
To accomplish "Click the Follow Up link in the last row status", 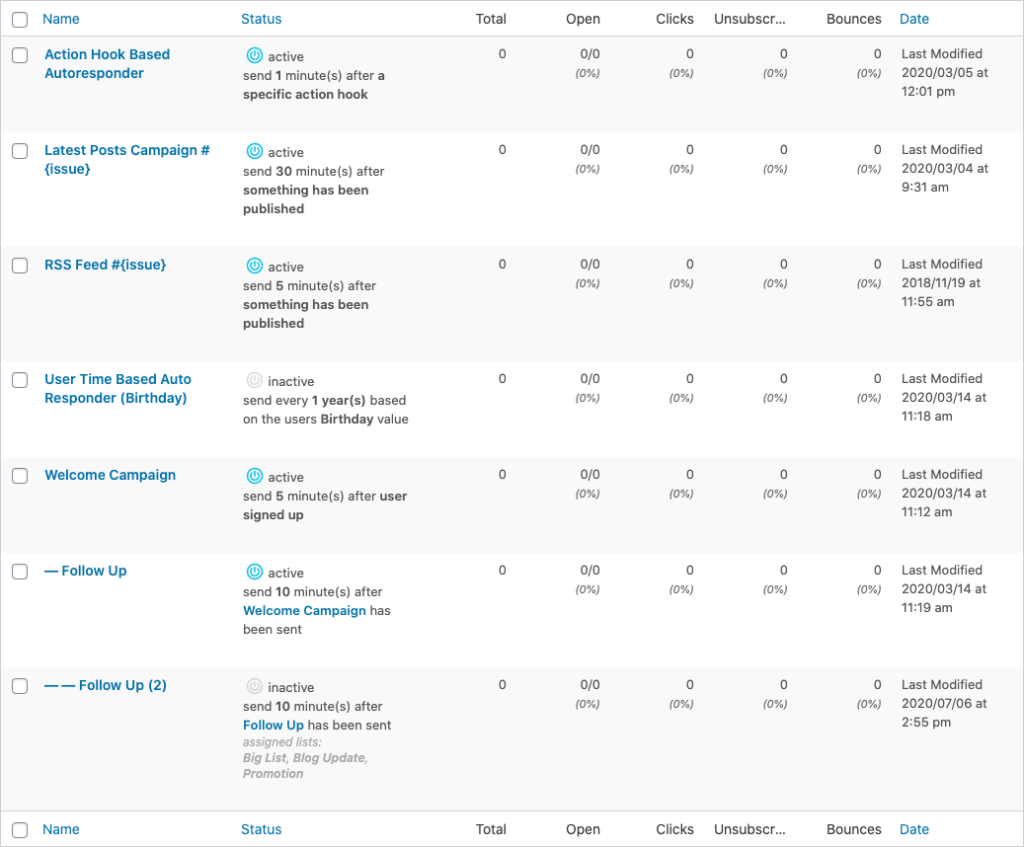I will click(x=273, y=725).
